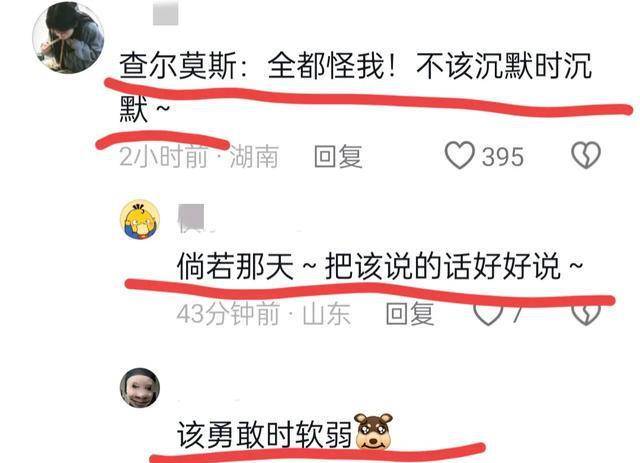
Task: Reply to the comment from 山东
Action: 410,314
